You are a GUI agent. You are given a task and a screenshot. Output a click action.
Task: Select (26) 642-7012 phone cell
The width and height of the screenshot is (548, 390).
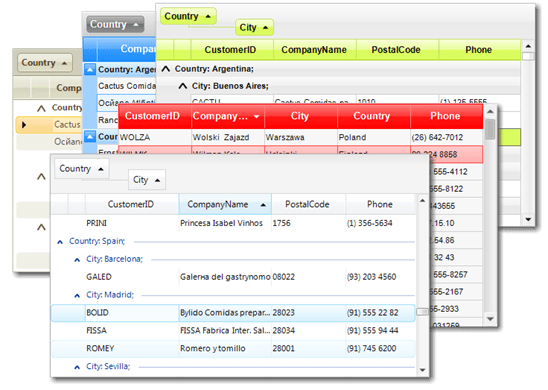pyautogui.click(x=447, y=137)
